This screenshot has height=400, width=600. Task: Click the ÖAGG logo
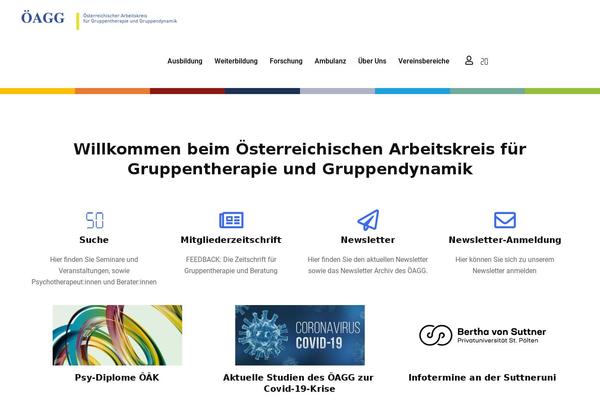pyautogui.click(x=43, y=18)
